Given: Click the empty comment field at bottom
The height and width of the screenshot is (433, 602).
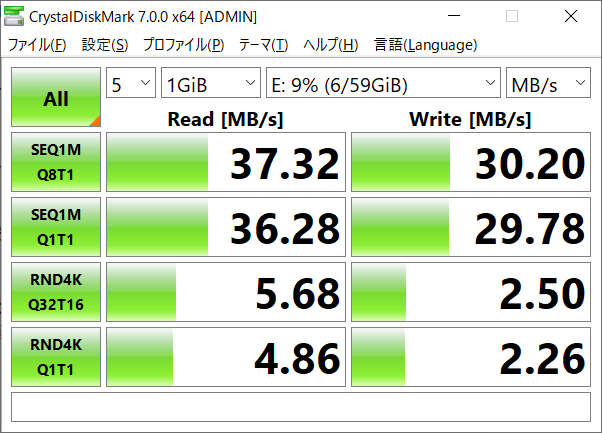Looking at the screenshot, I should (x=301, y=407).
